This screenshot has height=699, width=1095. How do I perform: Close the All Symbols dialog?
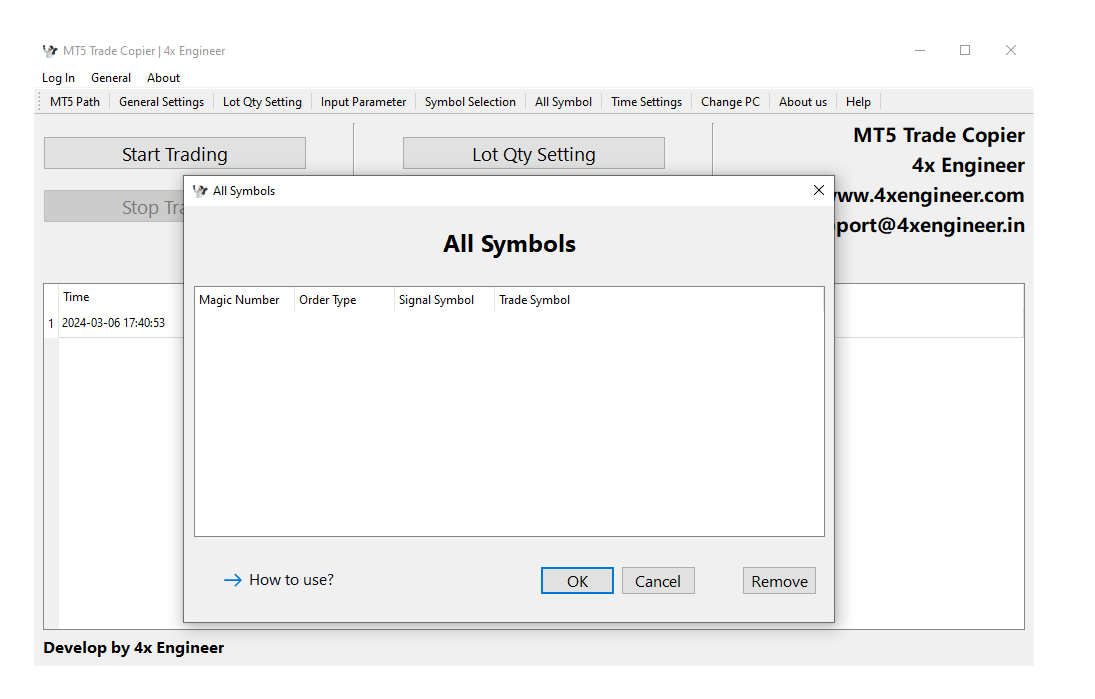coord(818,190)
